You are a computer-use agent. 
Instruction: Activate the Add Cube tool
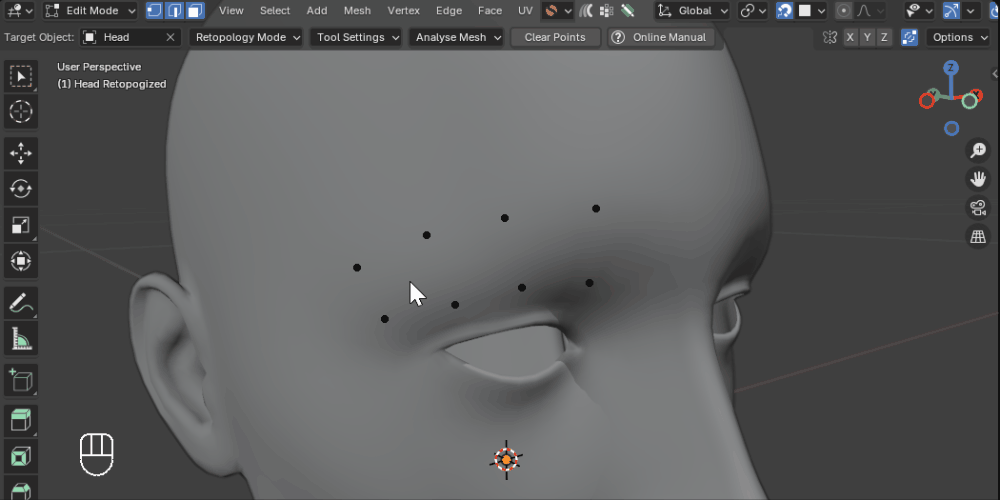pos(21,381)
